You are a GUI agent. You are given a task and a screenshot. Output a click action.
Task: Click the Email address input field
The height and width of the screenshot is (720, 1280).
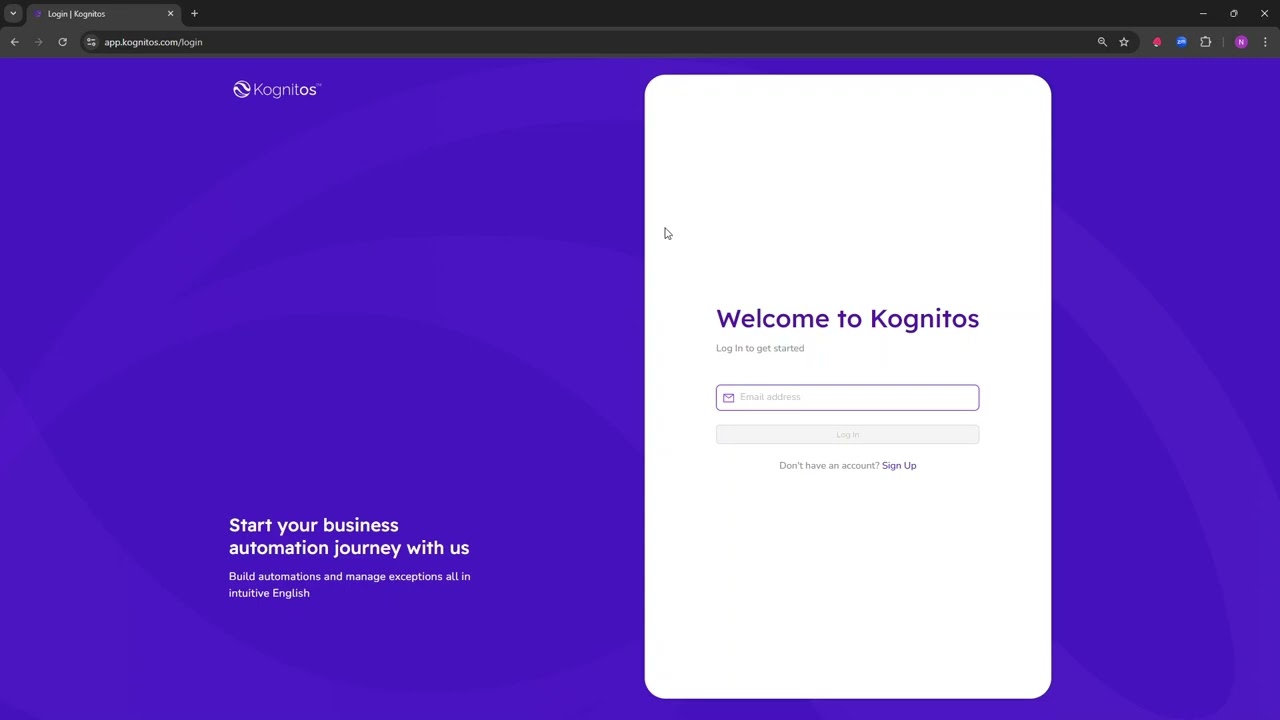pos(847,397)
